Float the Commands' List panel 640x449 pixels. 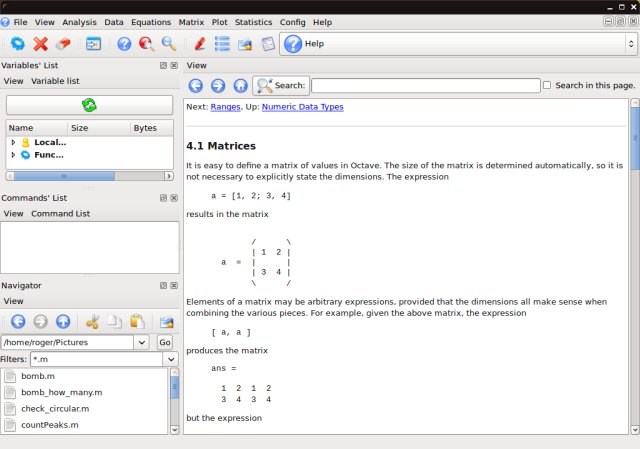163,198
